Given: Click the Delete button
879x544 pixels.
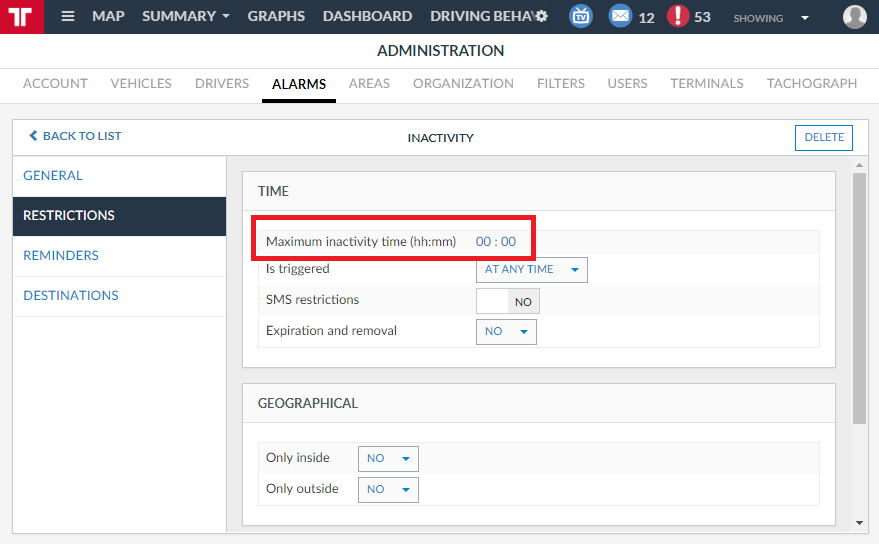Looking at the screenshot, I should point(823,138).
